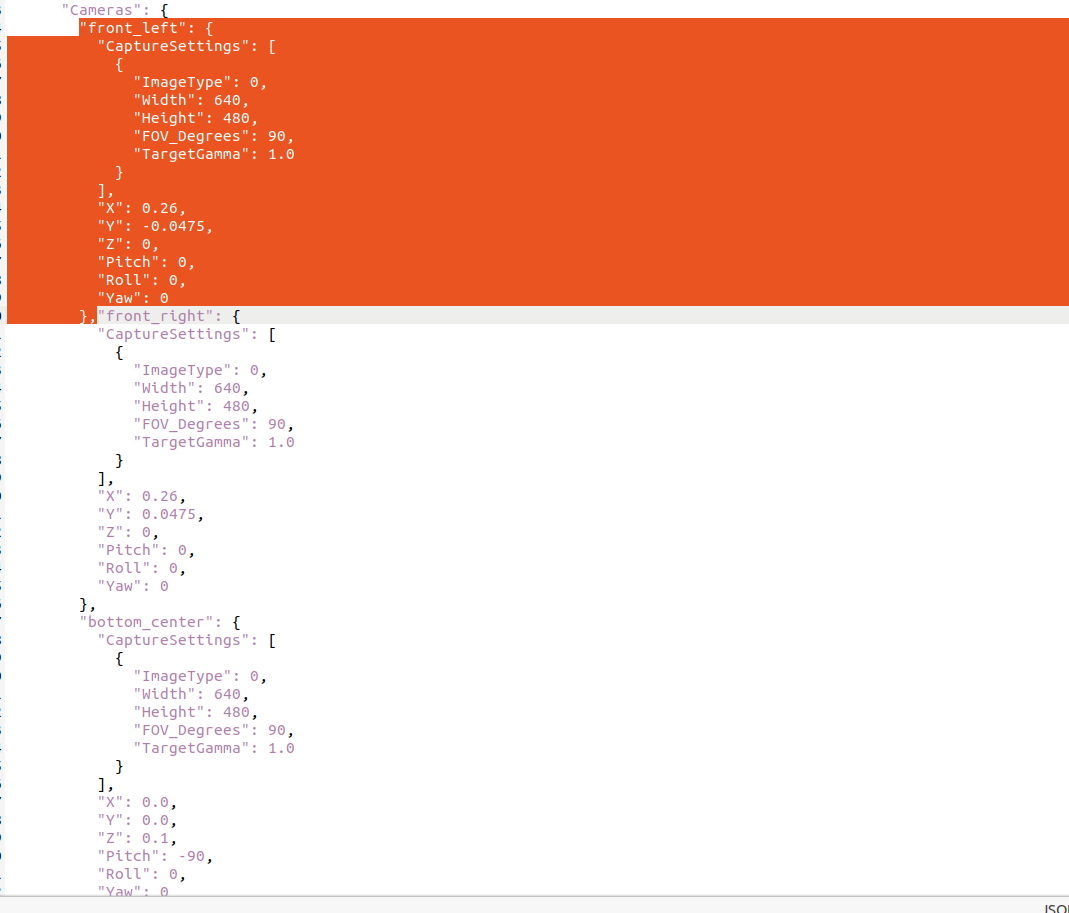Click the X value 0.26 in highlighted block
Image resolution: width=1069 pixels, height=913 pixels.
point(160,208)
